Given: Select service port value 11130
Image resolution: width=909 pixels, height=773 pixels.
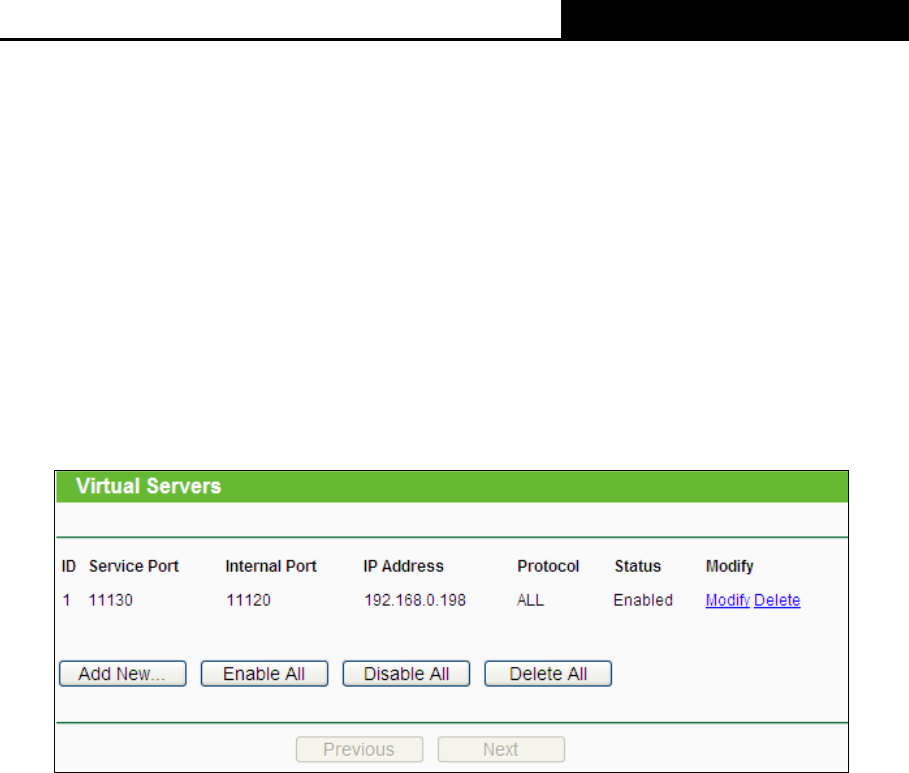Looking at the screenshot, I should tap(111, 600).
